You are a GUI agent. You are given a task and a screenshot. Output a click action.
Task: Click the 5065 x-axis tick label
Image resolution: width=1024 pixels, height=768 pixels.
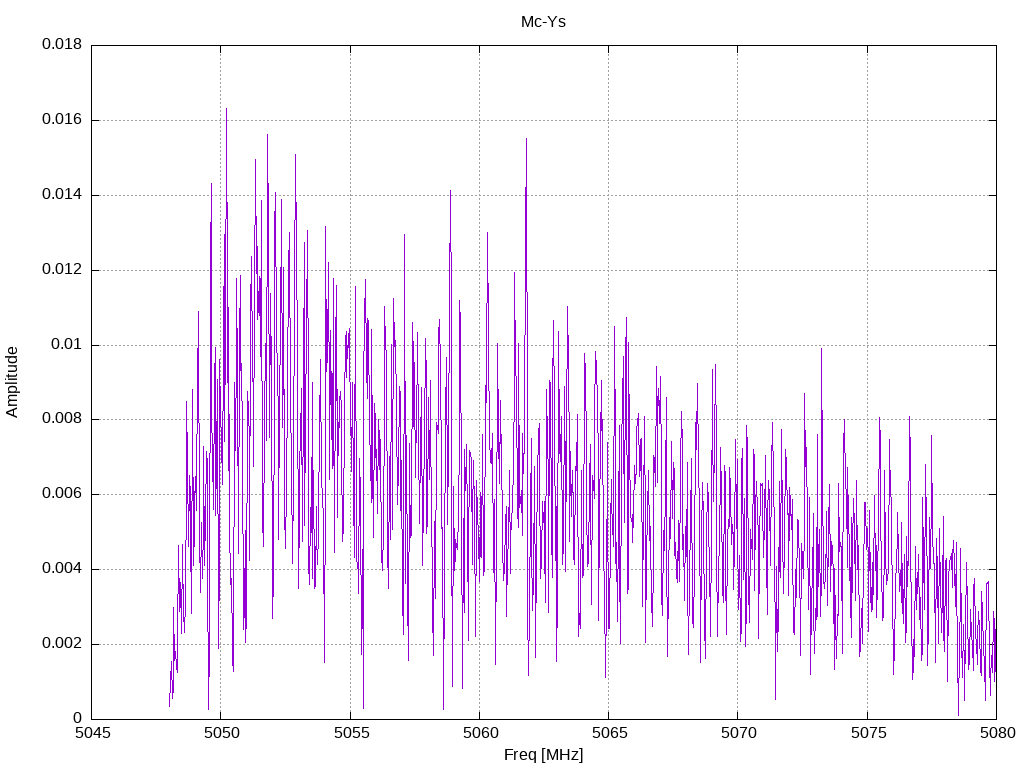[610, 733]
